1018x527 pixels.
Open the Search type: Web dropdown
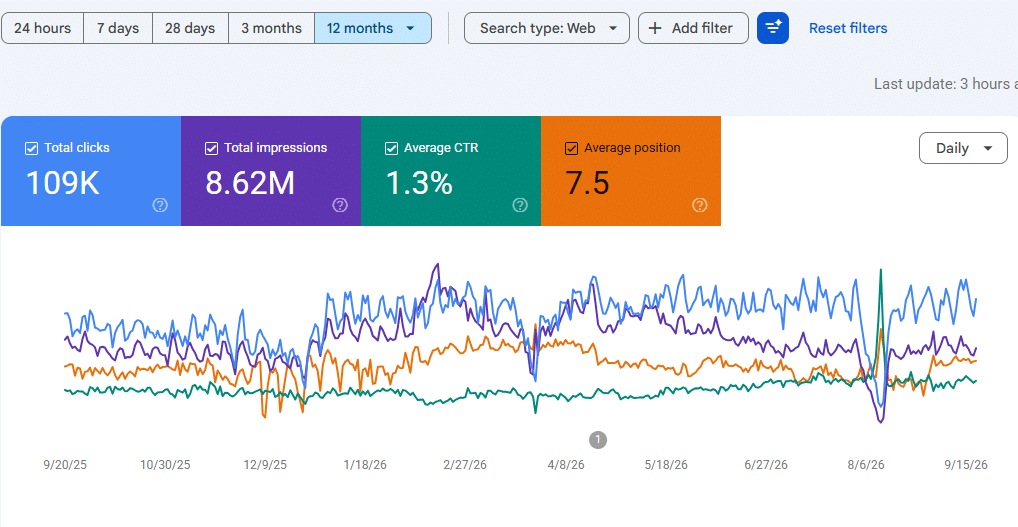click(x=547, y=29)
